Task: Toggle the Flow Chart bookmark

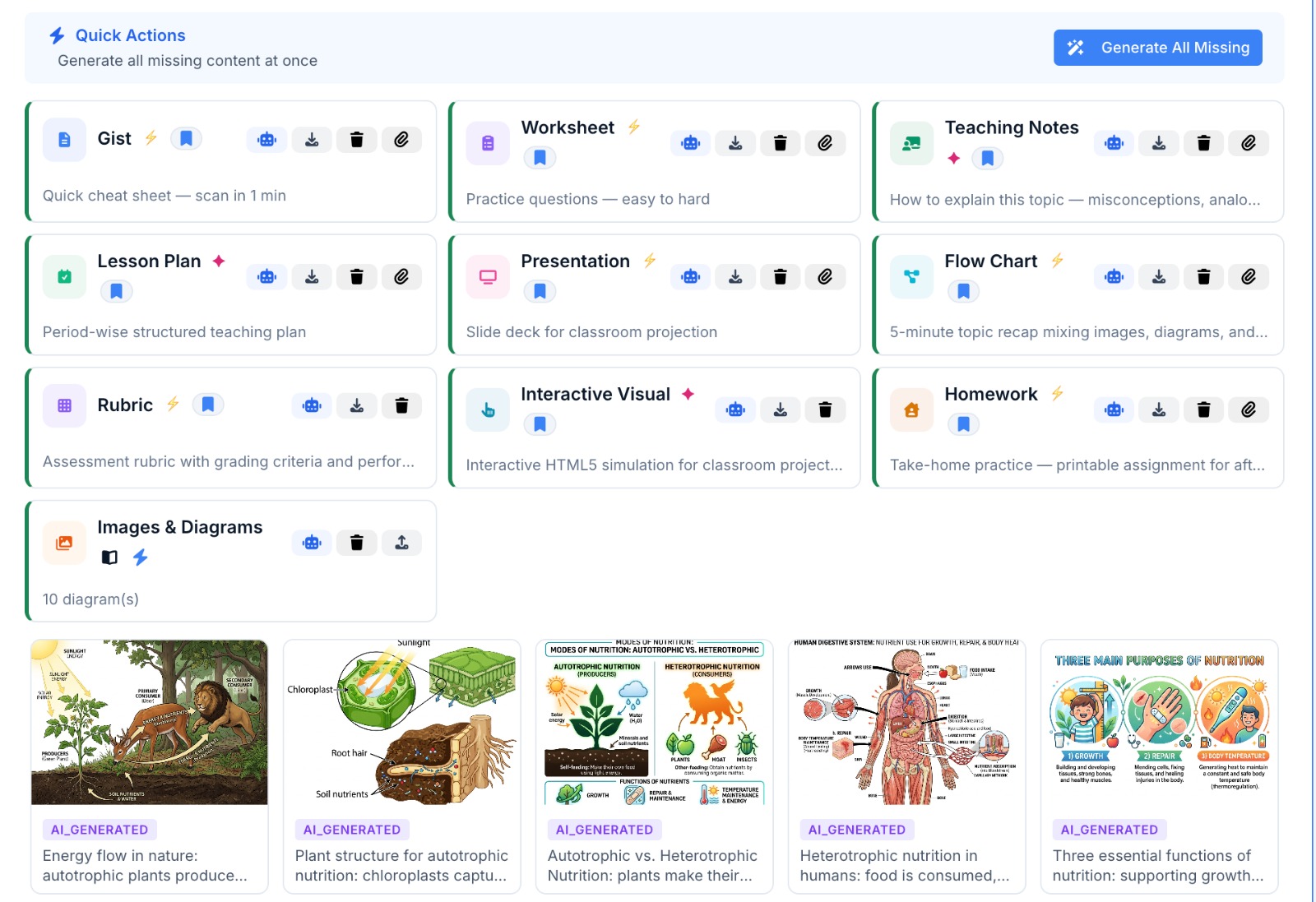Action: pos(964,291)
